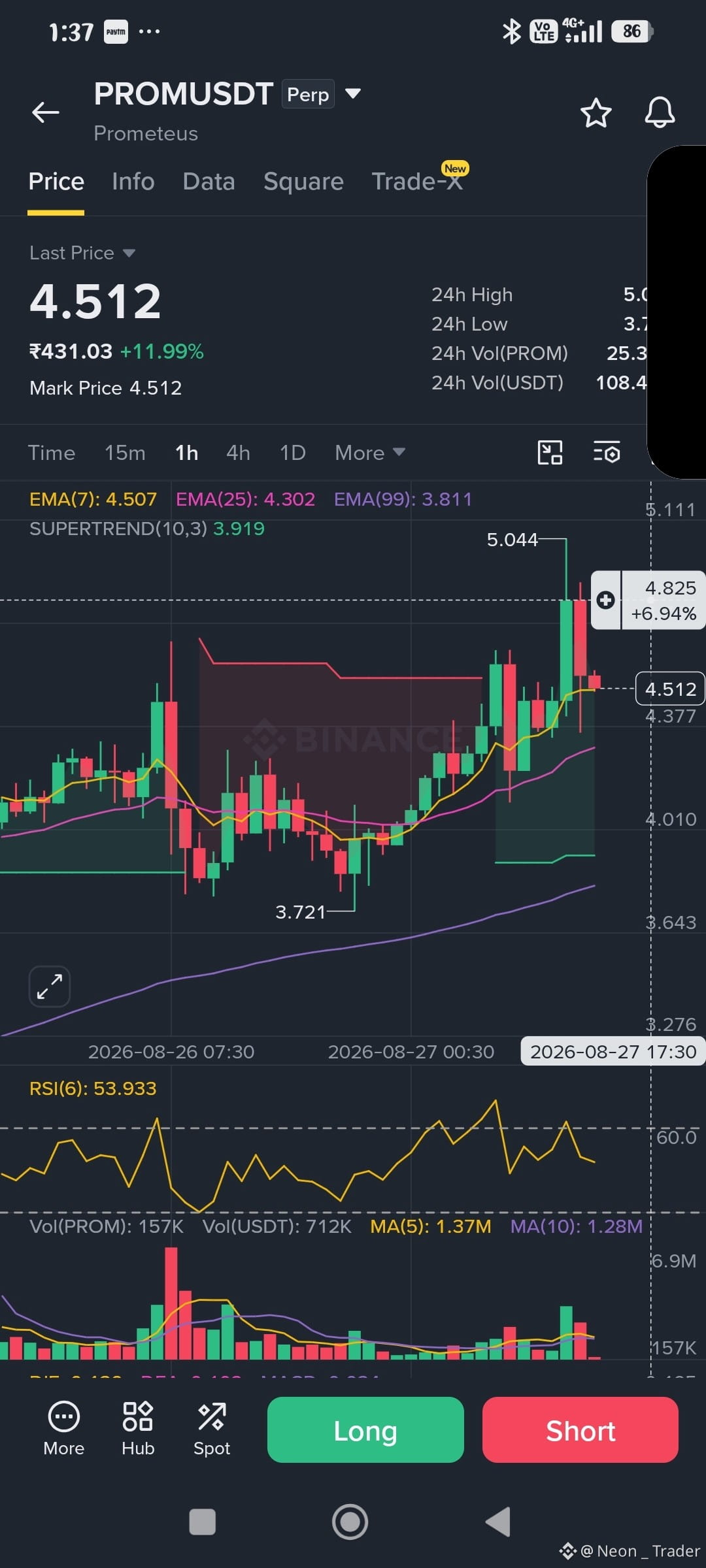Tap the Bluetooth status icon
The image size is (706, 1568).
[511, 31]
